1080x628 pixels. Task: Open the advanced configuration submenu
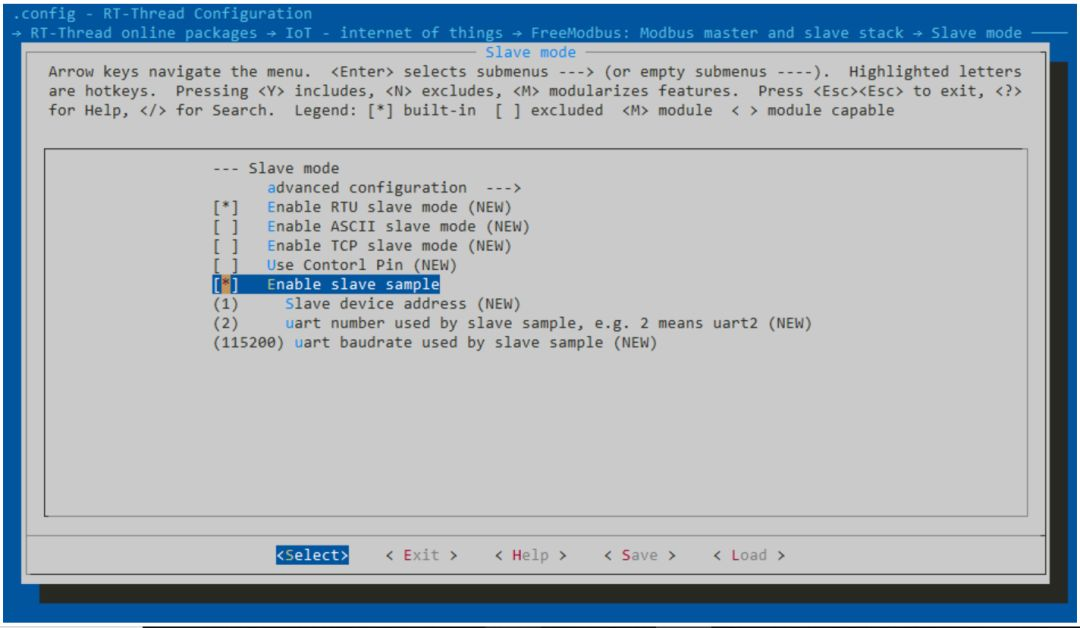click(393, 188)
